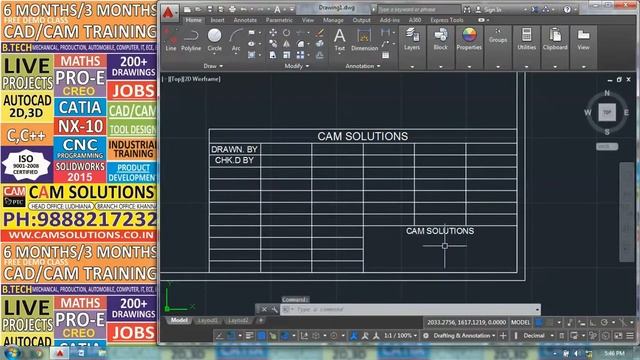Select the Erase tool in Modify
Screen dimensions: 640x360
[320, 33]
